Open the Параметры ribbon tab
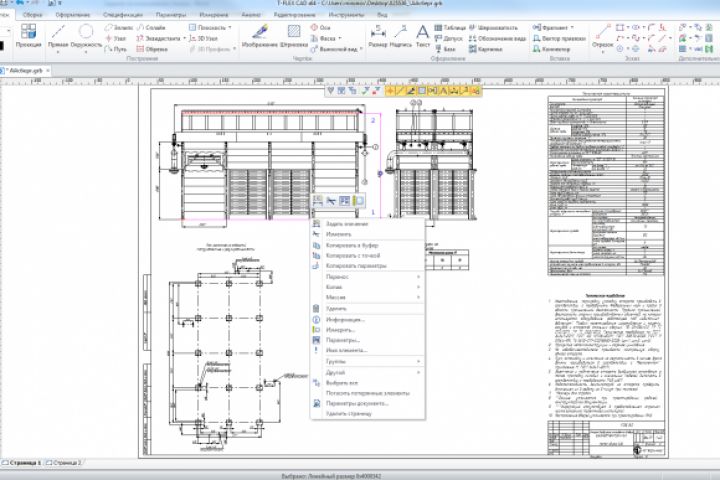Image resolution: width=720 pixels, height=480 pixels. pyautogui.click(x=171, y=15)
